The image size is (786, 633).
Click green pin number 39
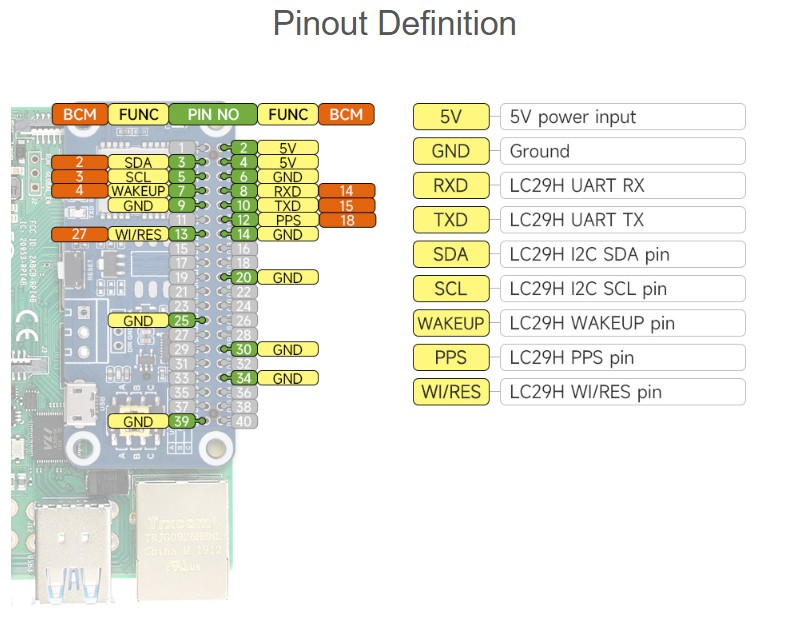tap(181, 421)
